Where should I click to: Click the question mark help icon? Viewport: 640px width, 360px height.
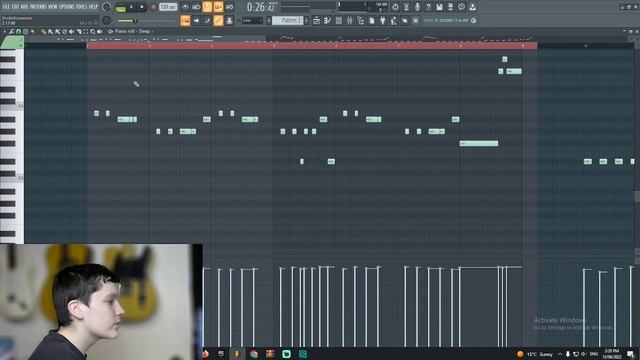428,7
